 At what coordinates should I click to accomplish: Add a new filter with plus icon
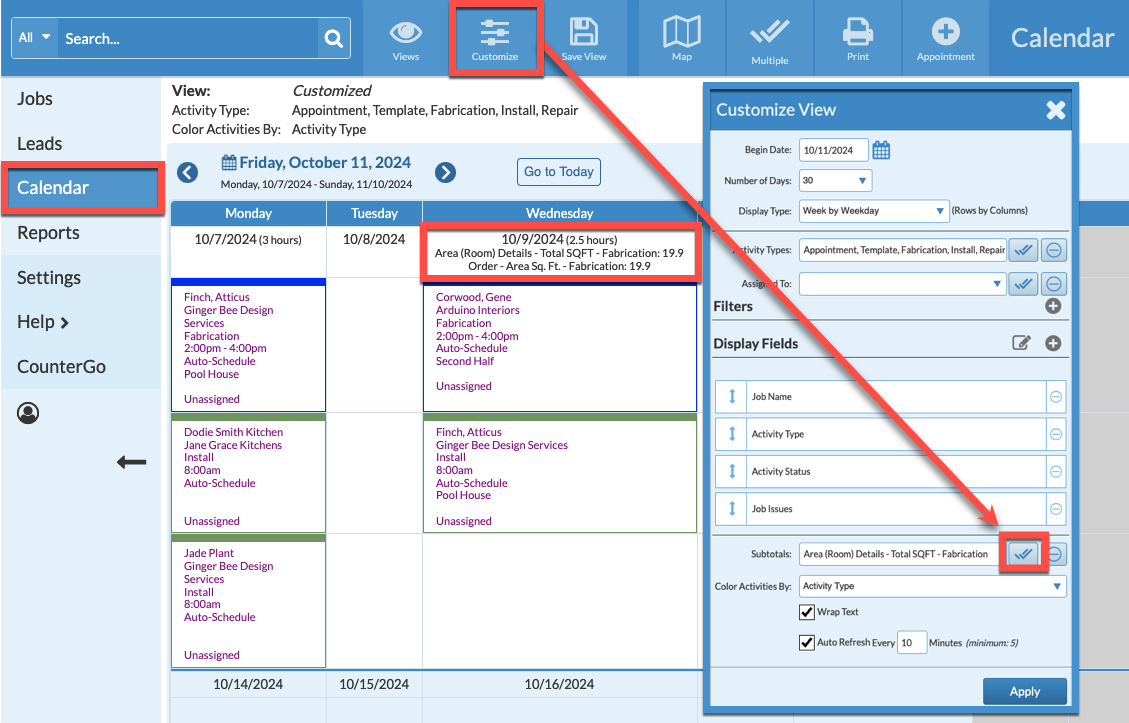tap(1053, 306)
